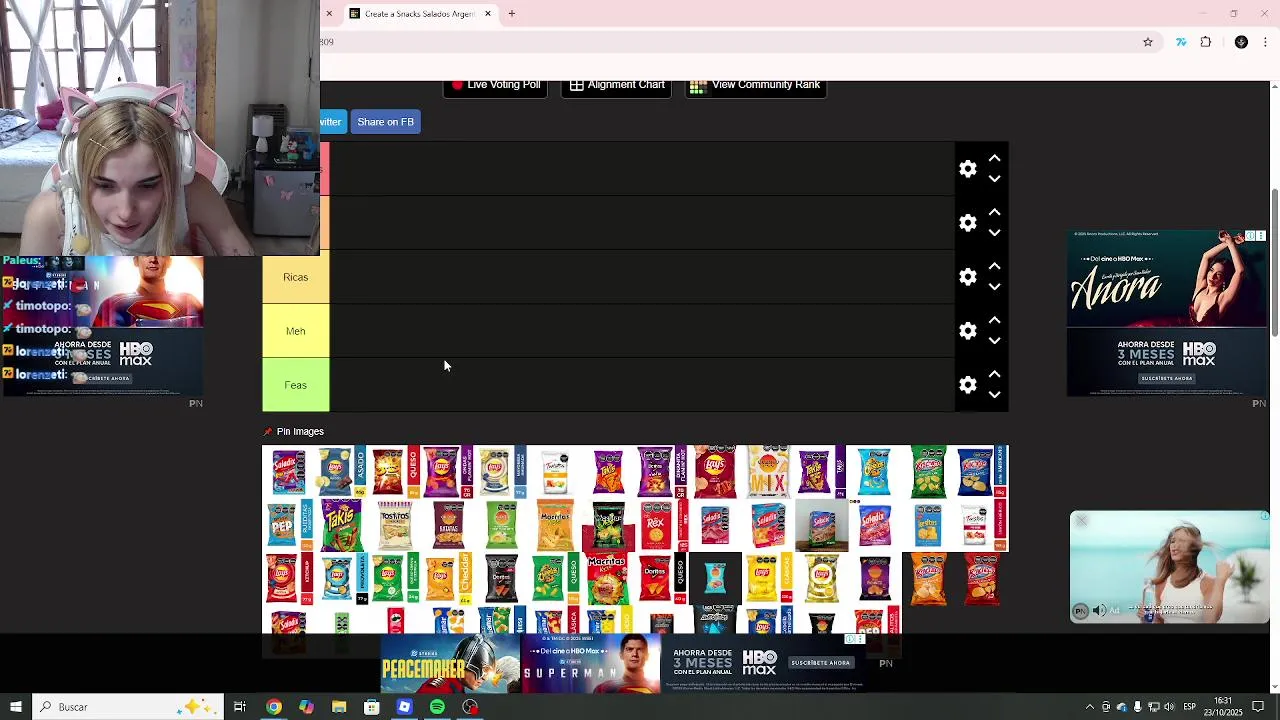
Task: Open settings gear for the Feas tier
Action: tap(967, 385)
